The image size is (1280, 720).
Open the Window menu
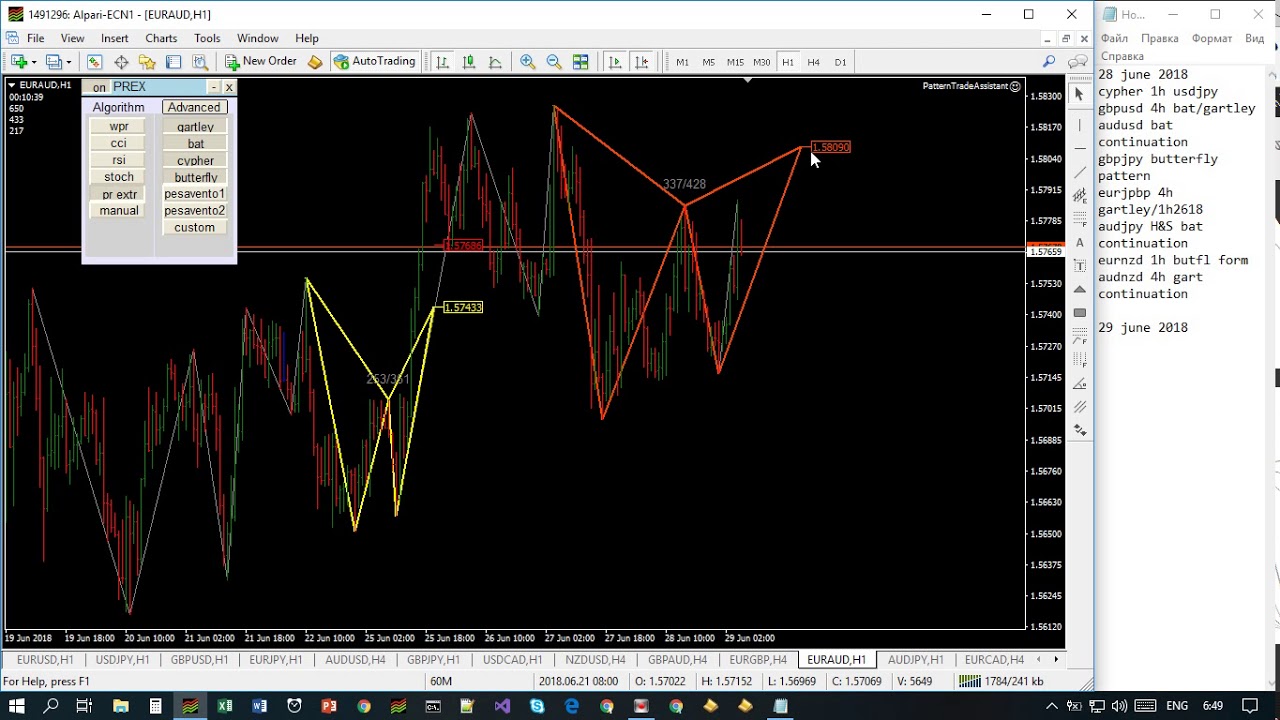coord(257,38)
